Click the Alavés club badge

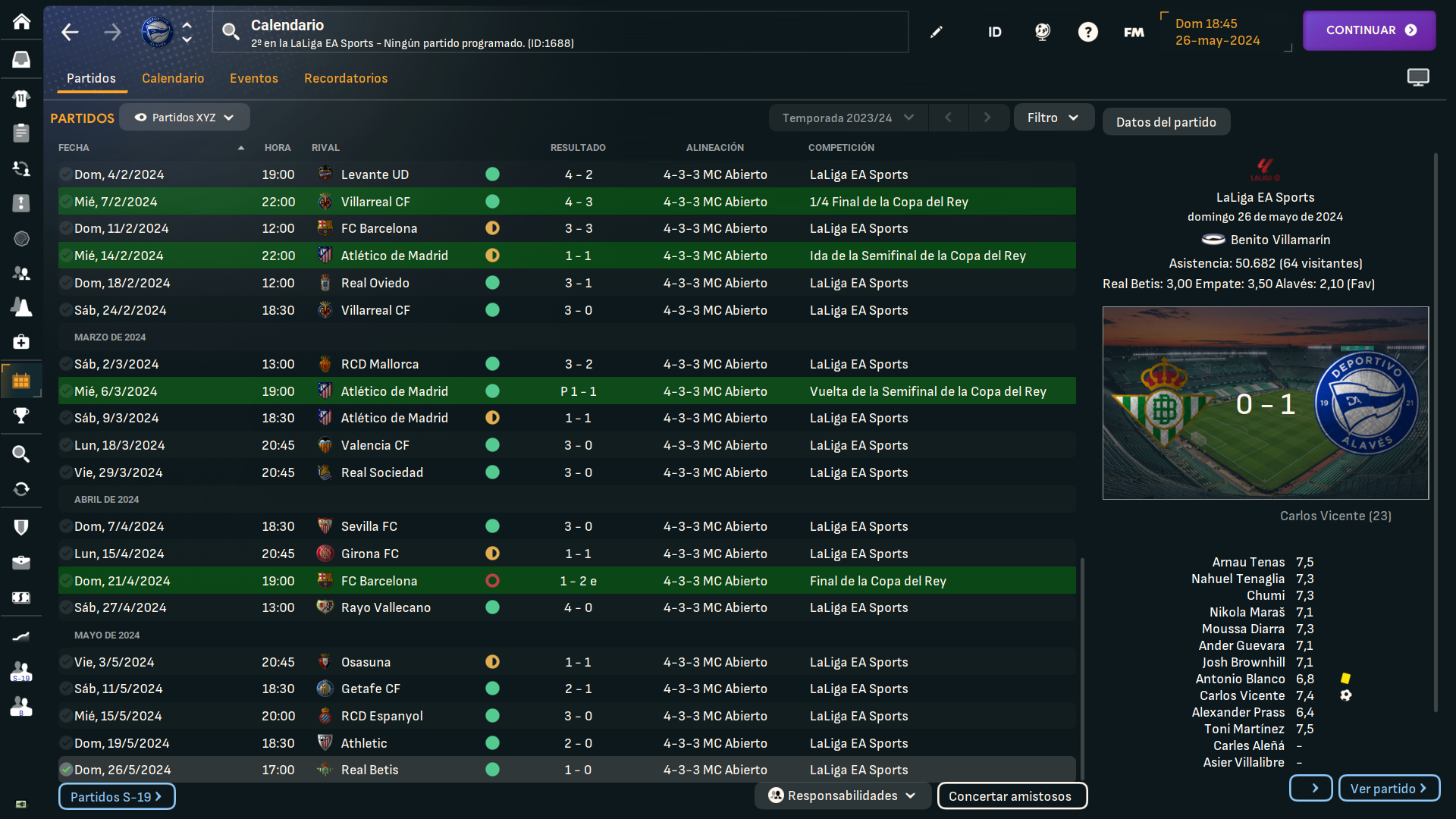[157, 32]
